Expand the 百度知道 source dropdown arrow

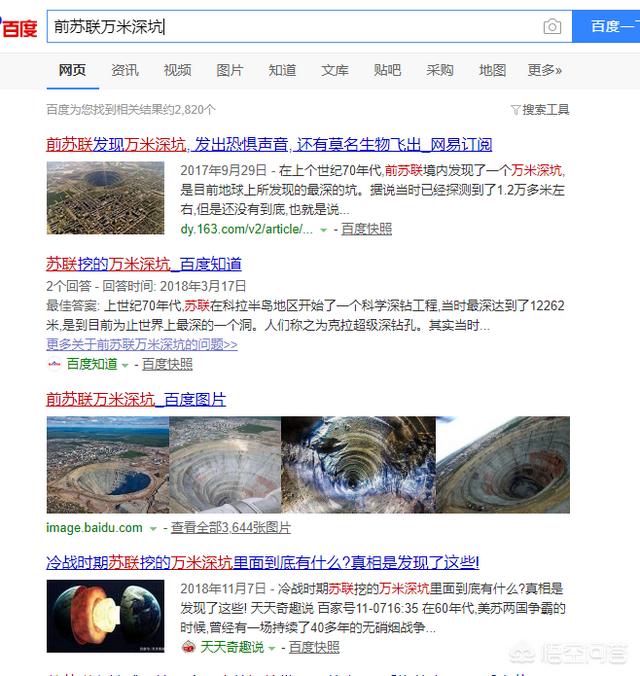coord(125,366)
